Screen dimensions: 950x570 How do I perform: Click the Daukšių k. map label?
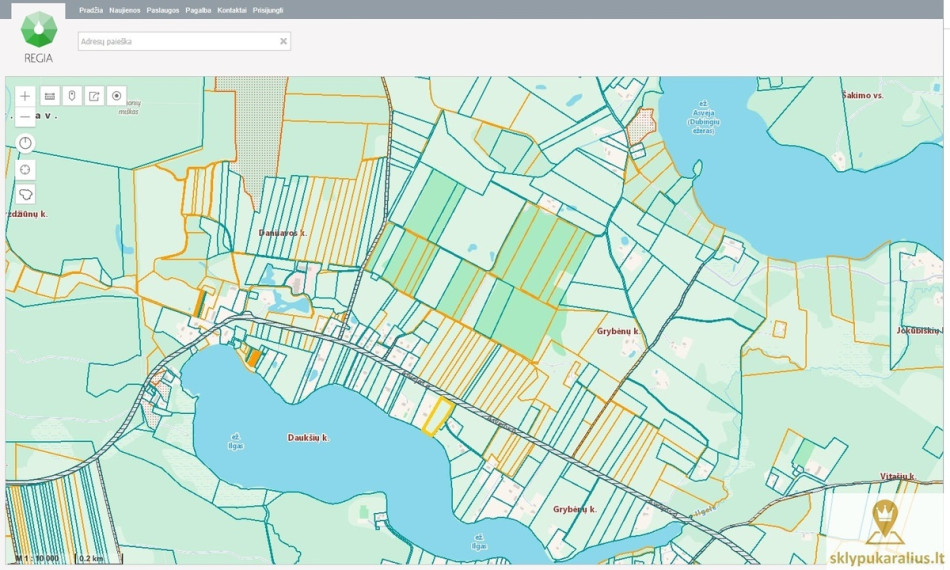(308, 437)
